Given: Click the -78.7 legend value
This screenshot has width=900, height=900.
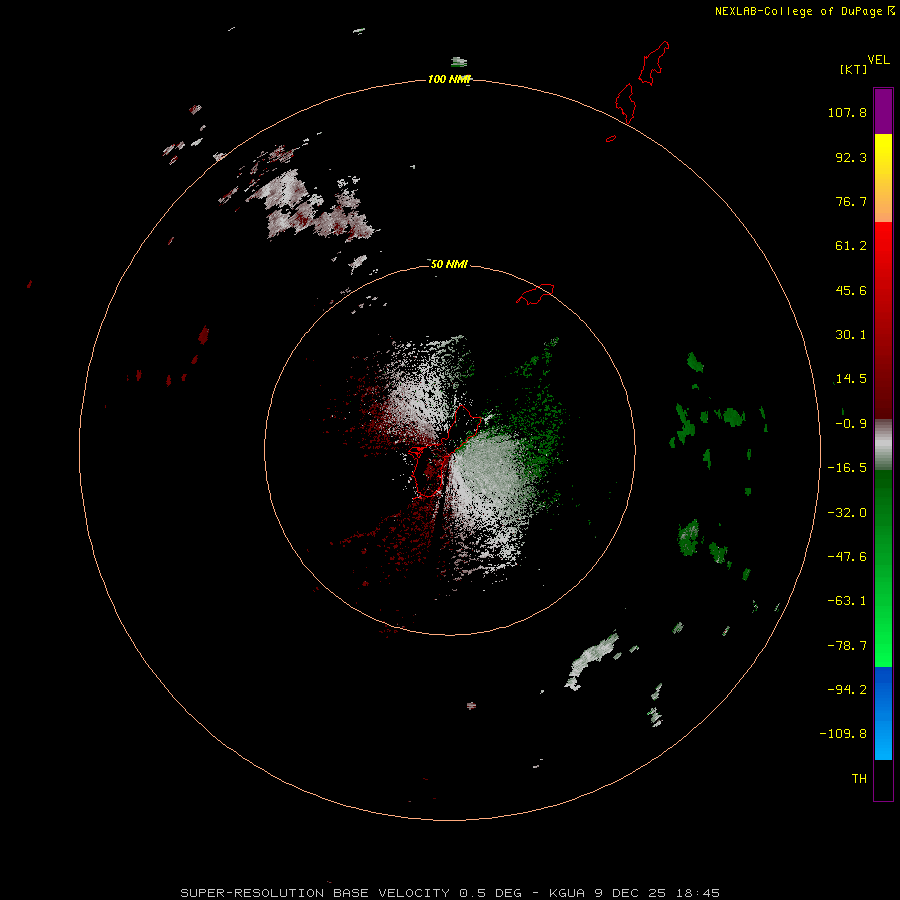Looking at the screenshot, I should pyautogui.click(x=847, y=646).
